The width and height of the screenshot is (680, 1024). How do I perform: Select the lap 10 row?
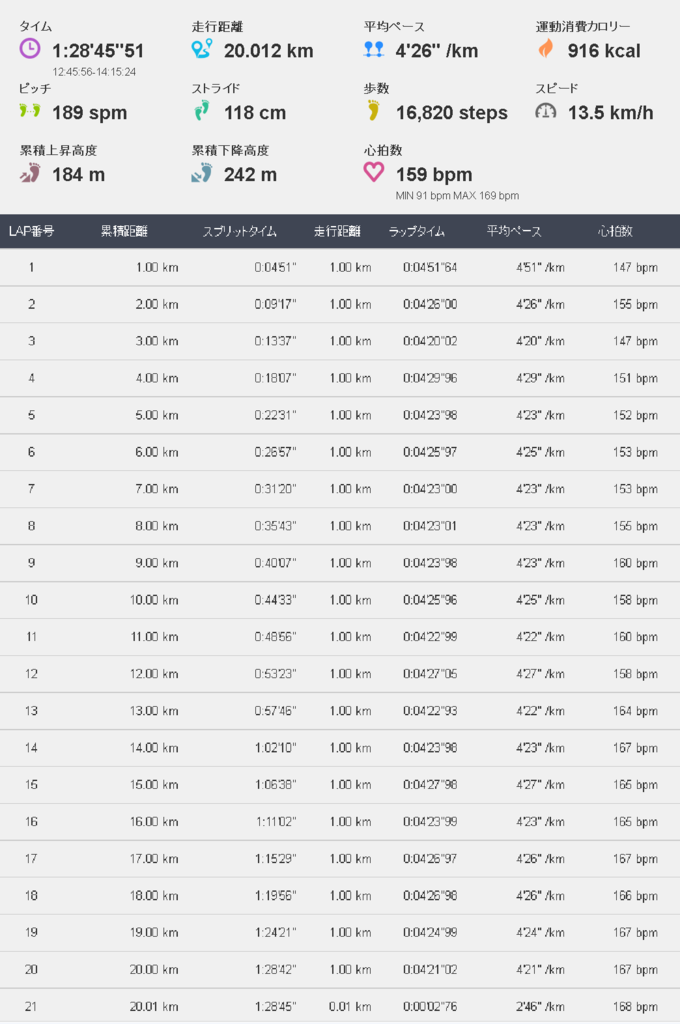[x=340, y=600]
